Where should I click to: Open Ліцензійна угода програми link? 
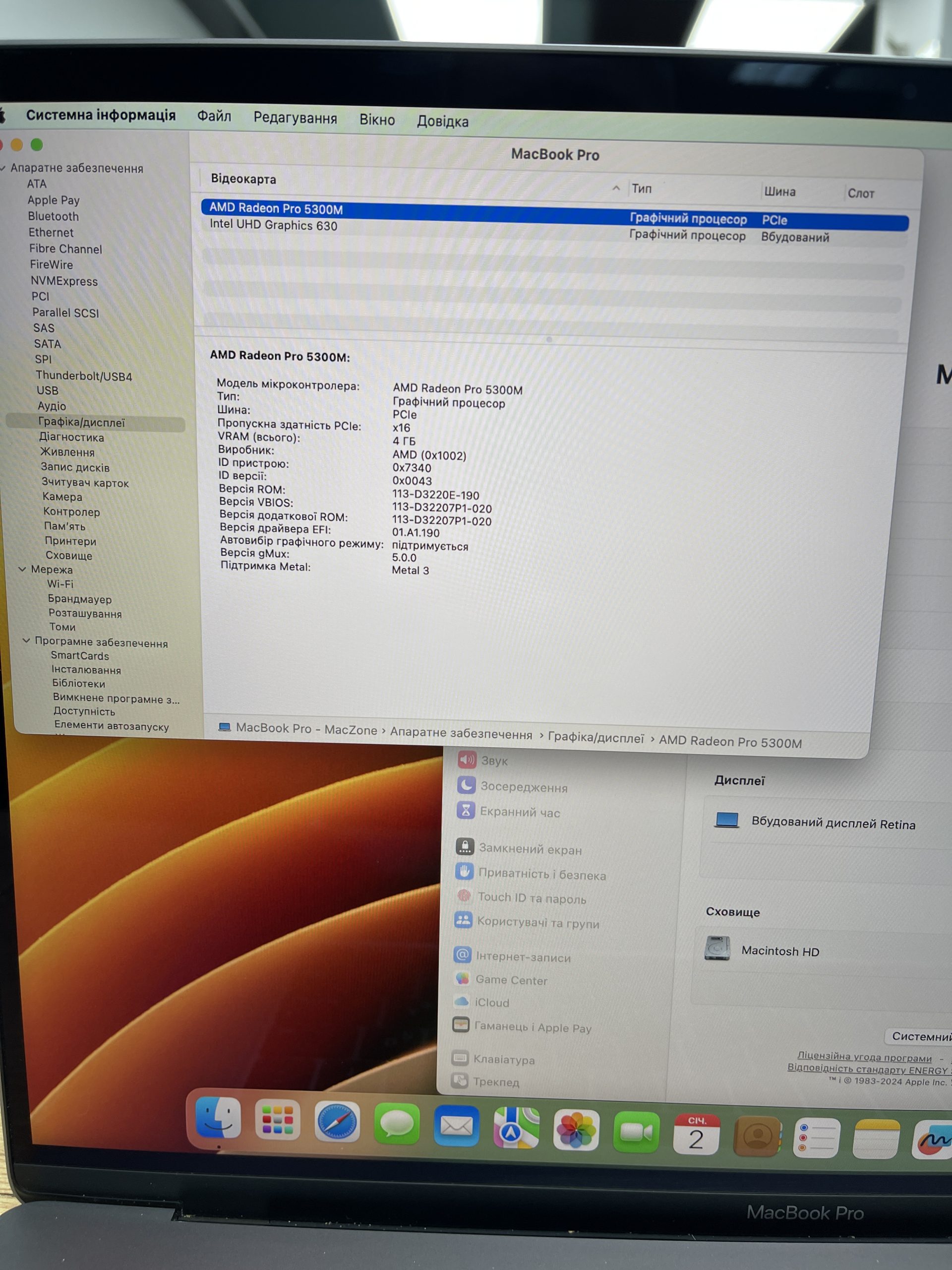864,1057
